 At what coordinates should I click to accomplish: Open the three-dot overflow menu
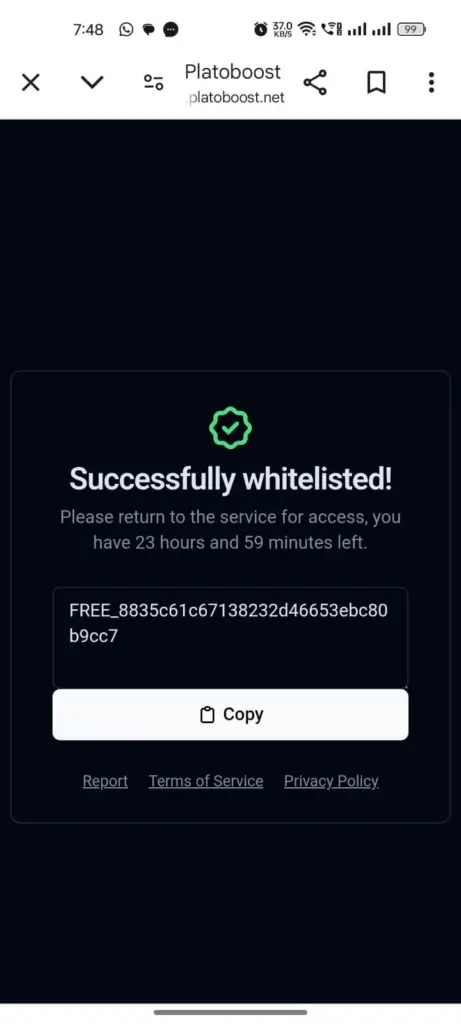431,82
